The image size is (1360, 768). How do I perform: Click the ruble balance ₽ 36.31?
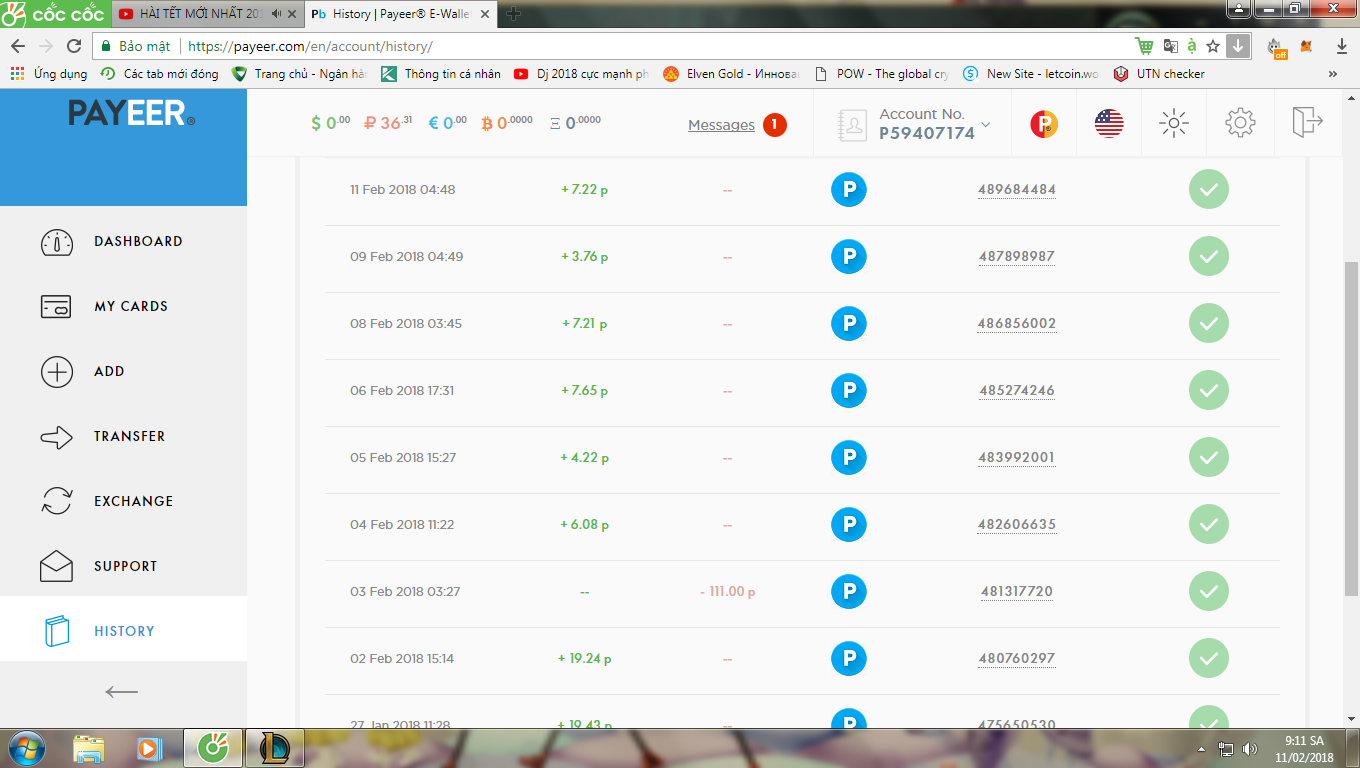389,123
